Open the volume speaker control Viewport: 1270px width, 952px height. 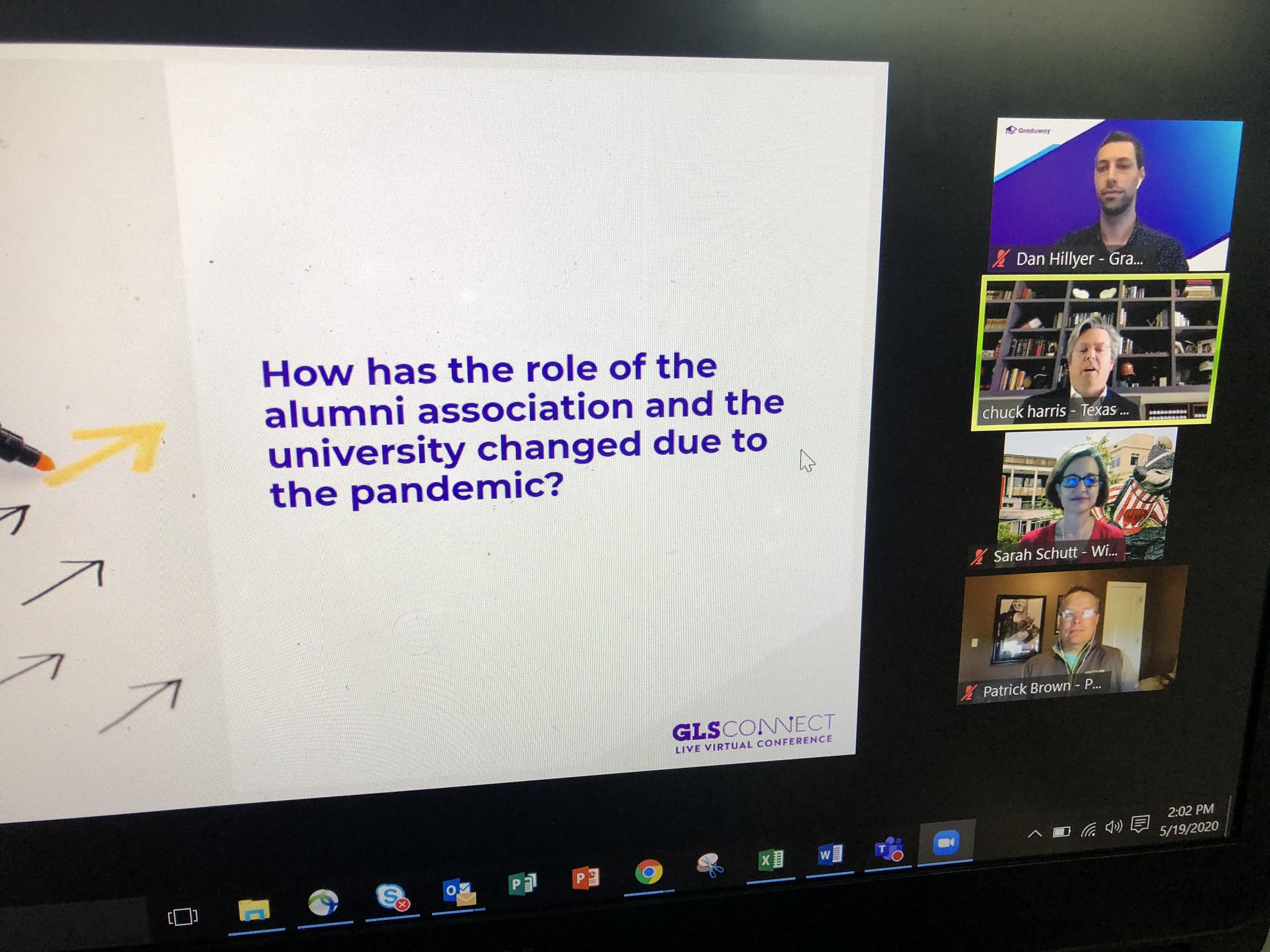pyautogui.click(x=1114, y=827)
